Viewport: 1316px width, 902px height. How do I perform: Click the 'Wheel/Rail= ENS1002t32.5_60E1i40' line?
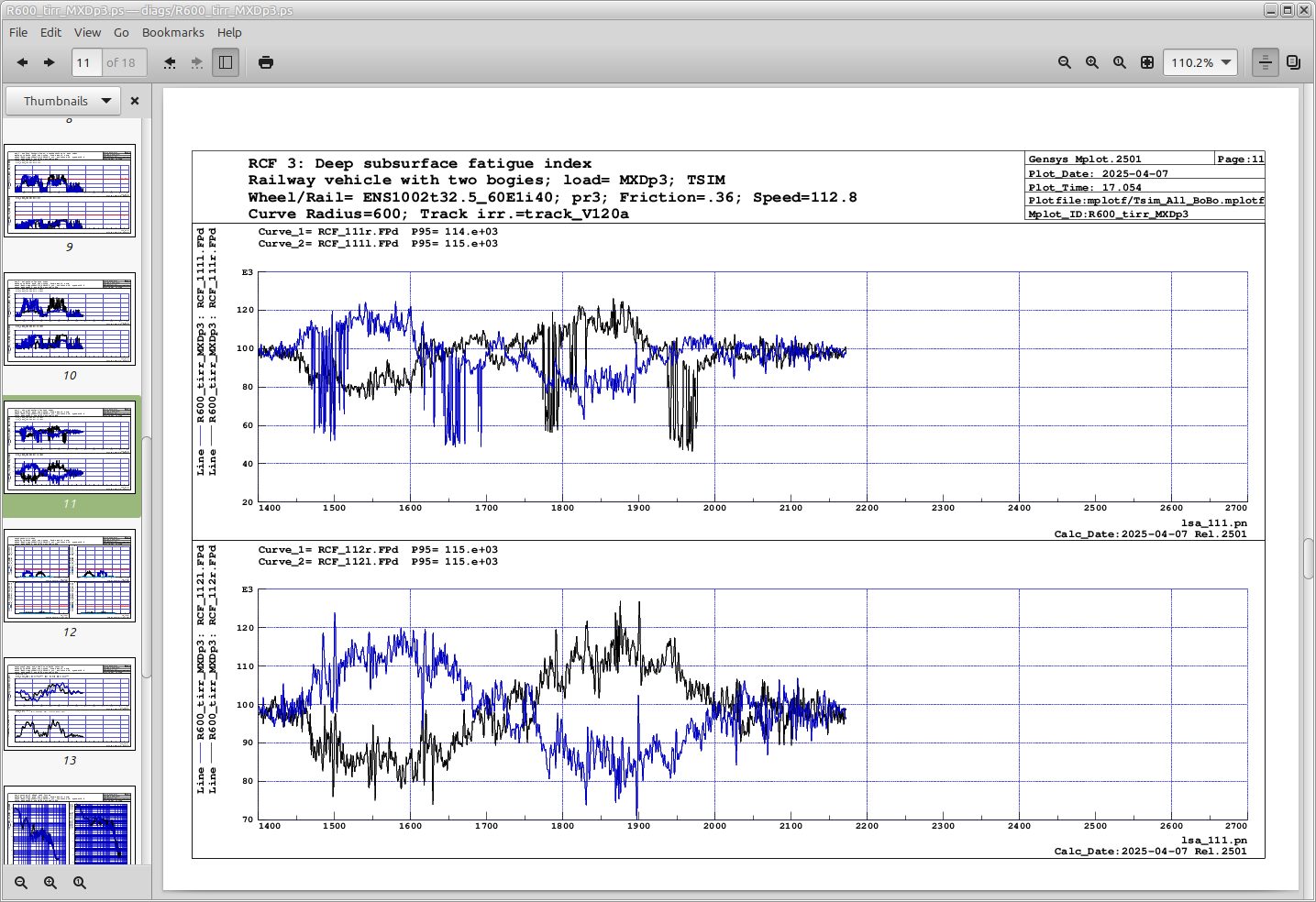pyautogui.click(x=553, y=198)
